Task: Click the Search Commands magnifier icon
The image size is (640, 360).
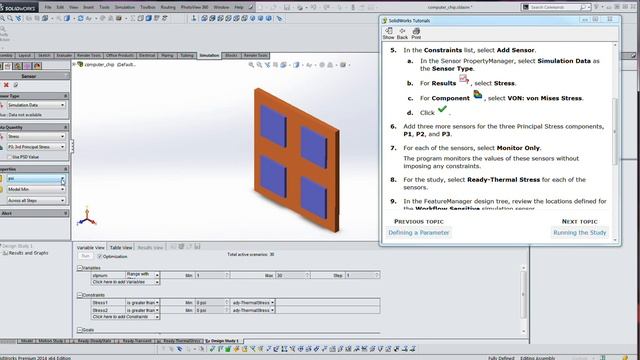Action: coord(583,7)
